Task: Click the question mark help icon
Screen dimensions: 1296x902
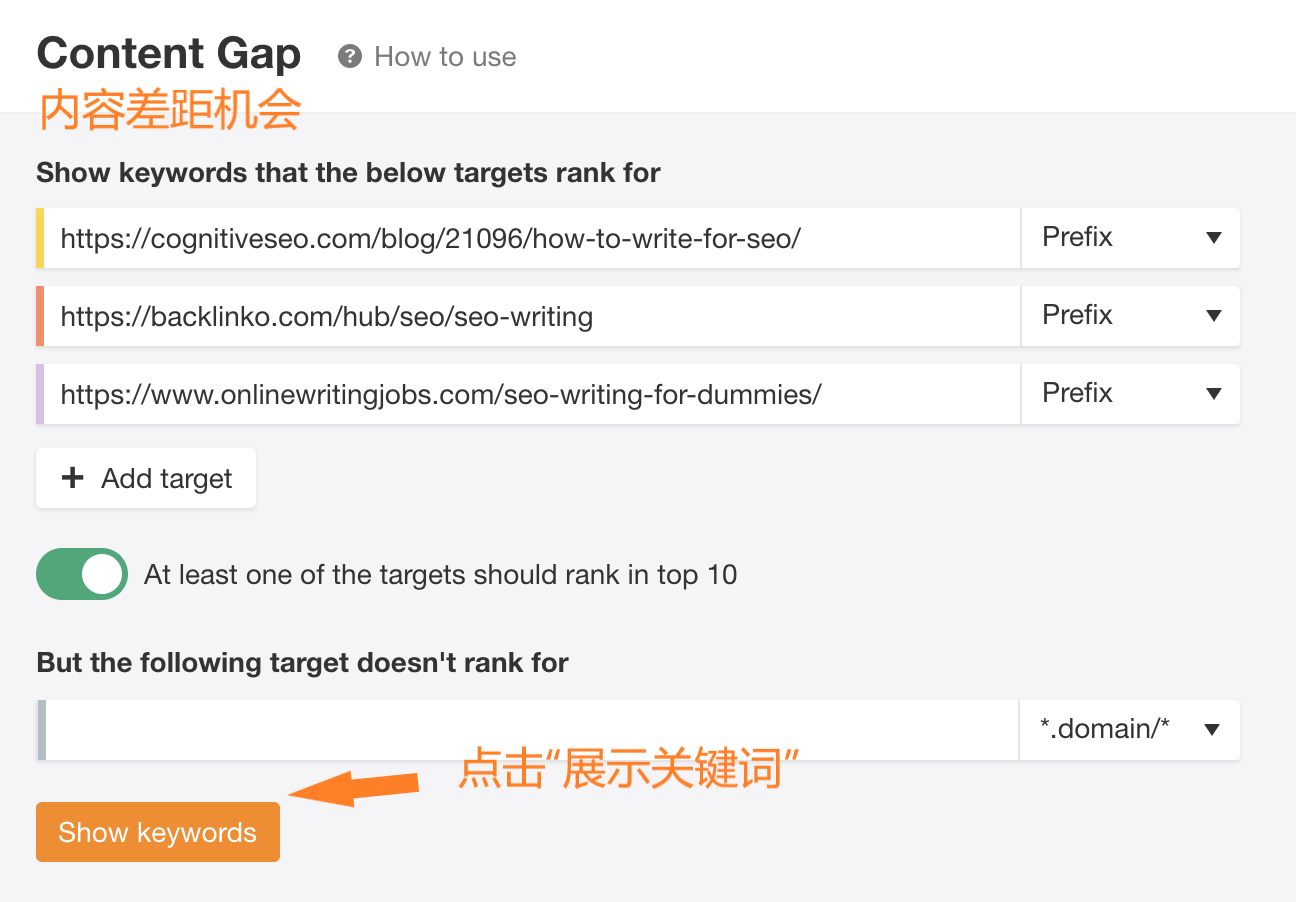Action: click(349, 56)
